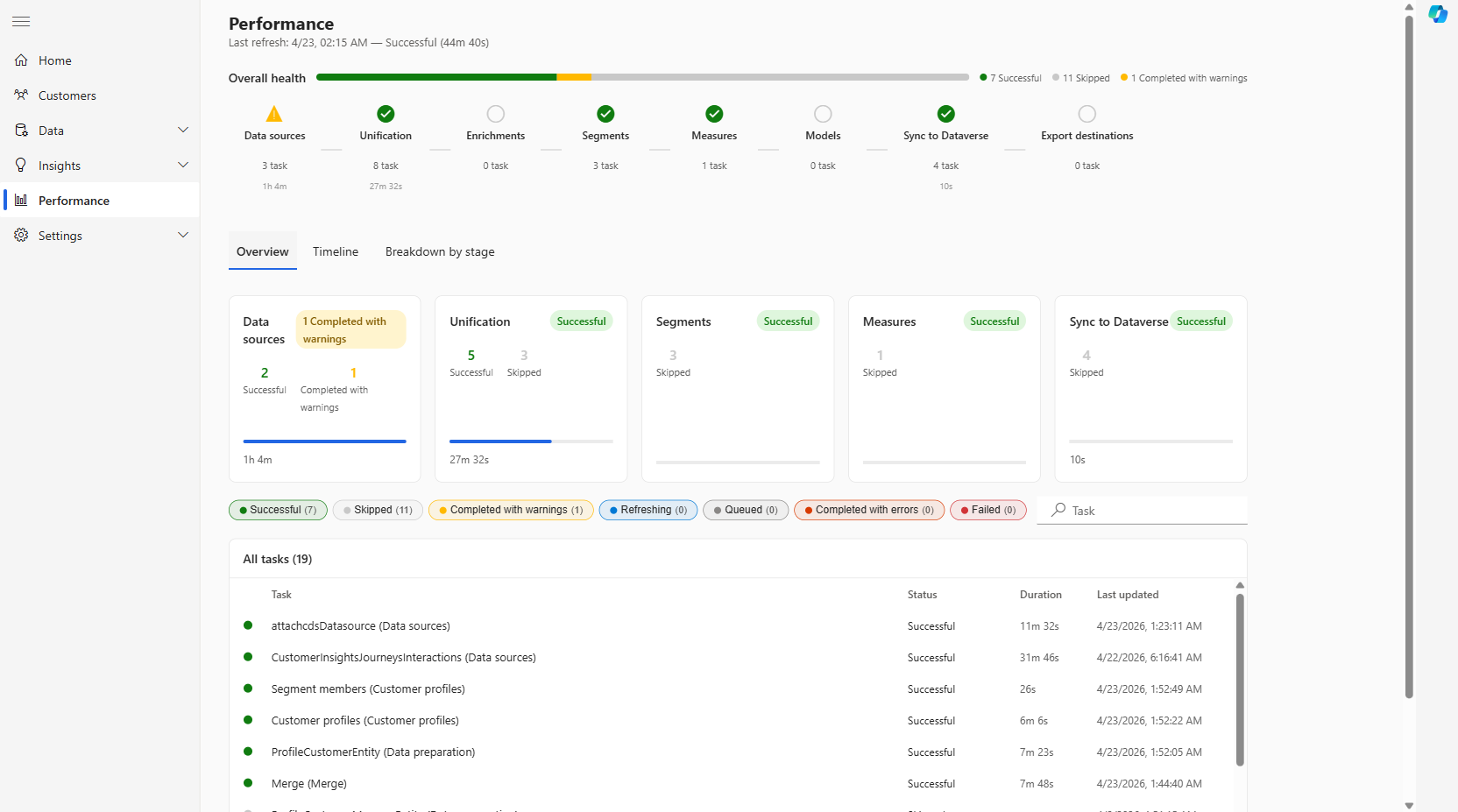Click the Models empty circle icon
Screen dimensions: 1458x812
[823, 114]
